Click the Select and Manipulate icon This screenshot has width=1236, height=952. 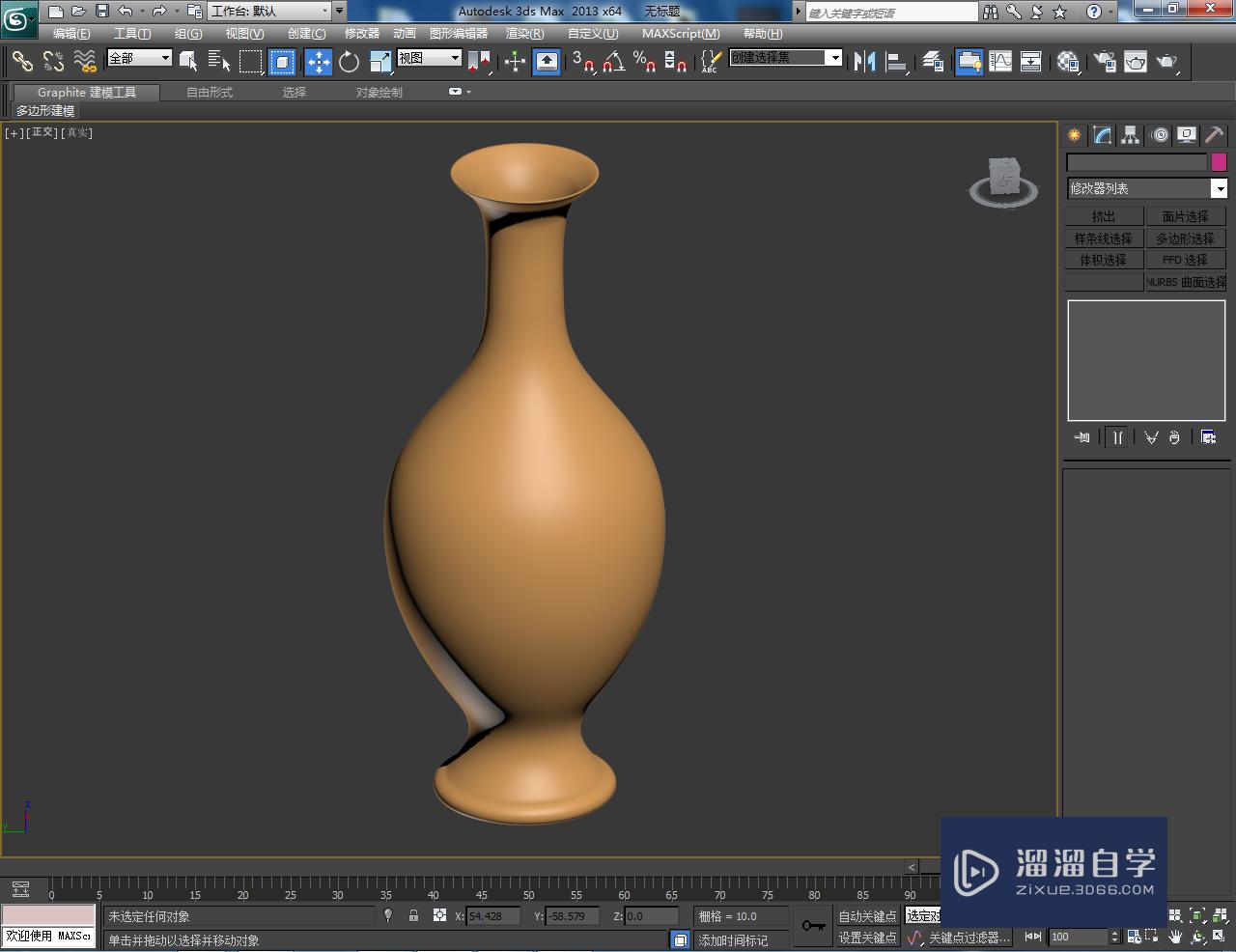point(515,62)
